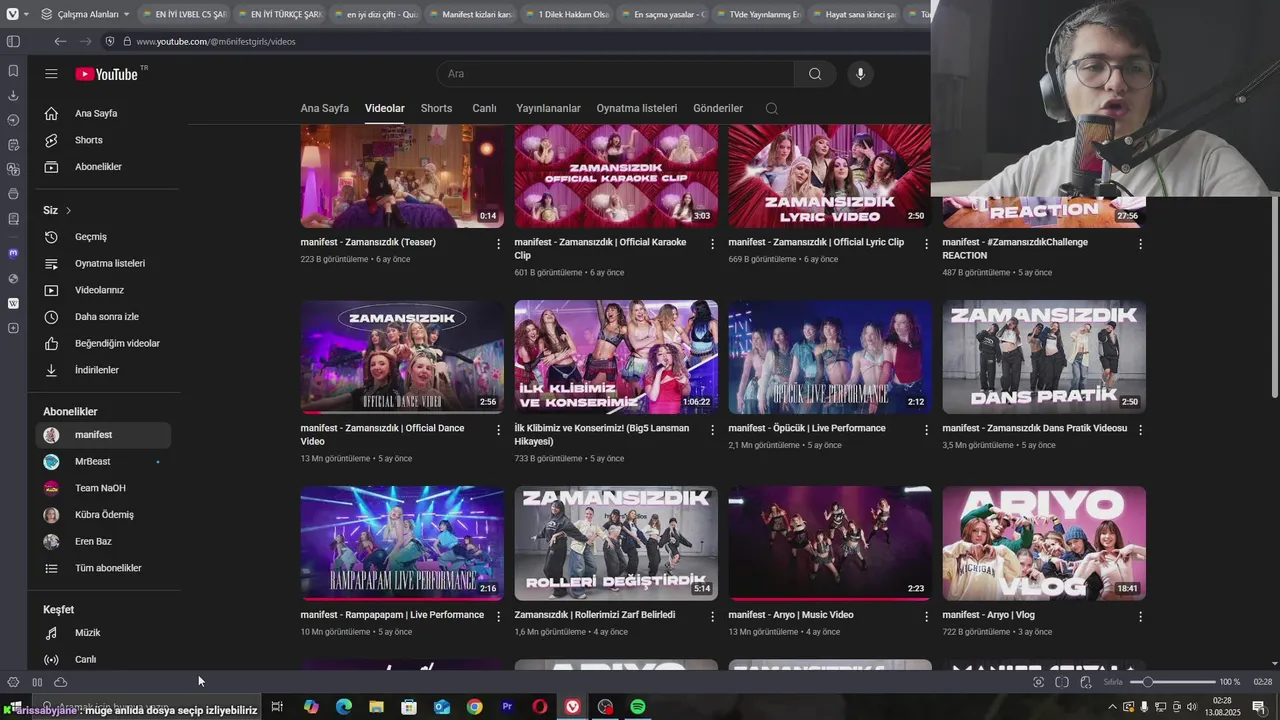Open Zamansızdık Dans Pratik thumbnail
Screen dimensions: 1280x720
pos(1044,357)
